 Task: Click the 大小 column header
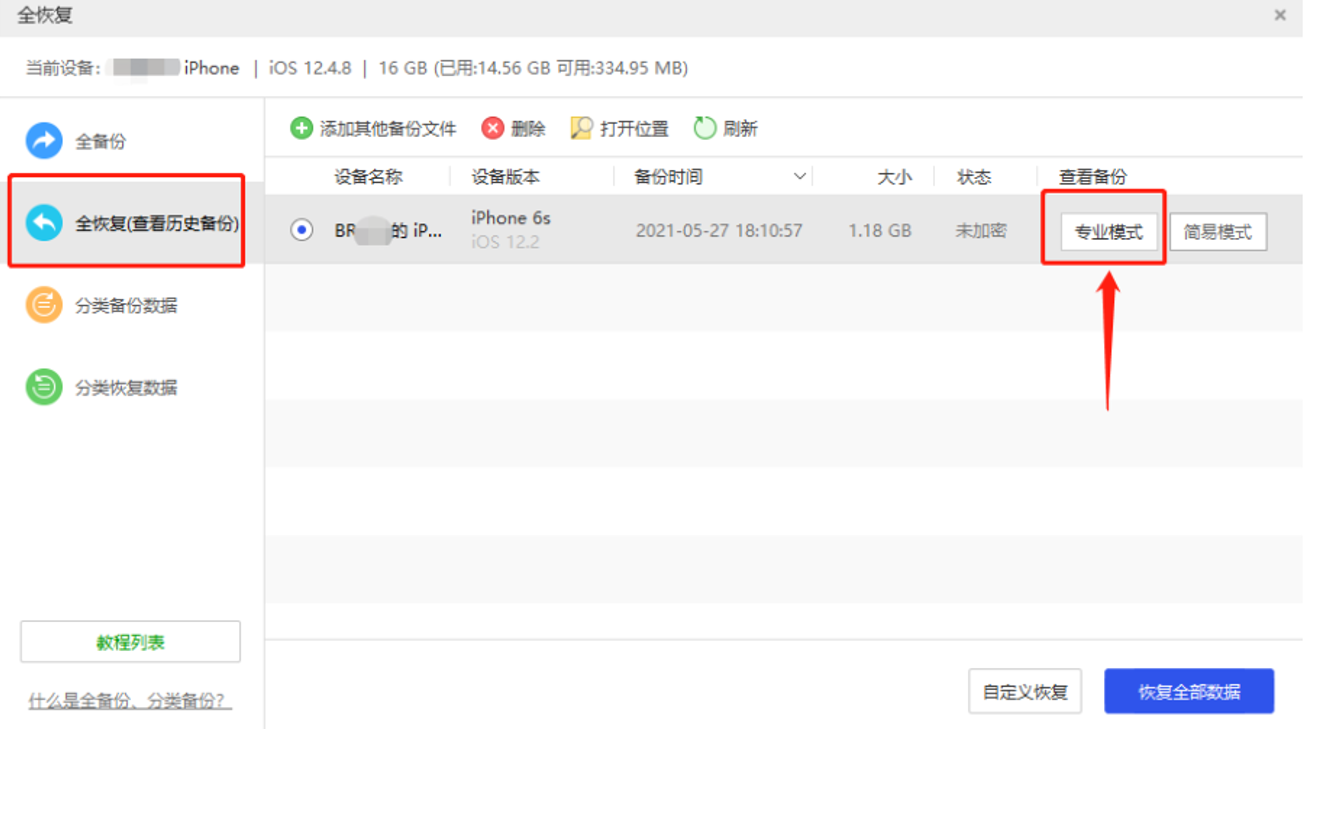point(894,177)
